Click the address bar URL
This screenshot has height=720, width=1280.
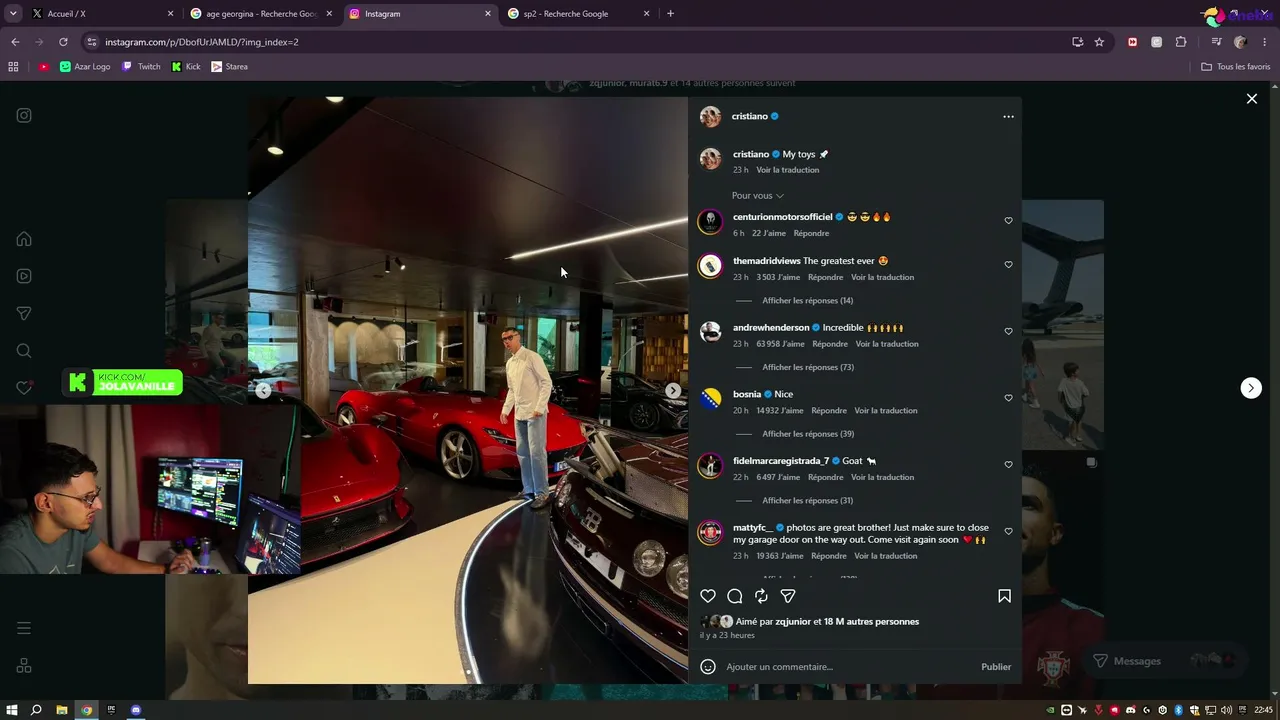coord(201,42)
